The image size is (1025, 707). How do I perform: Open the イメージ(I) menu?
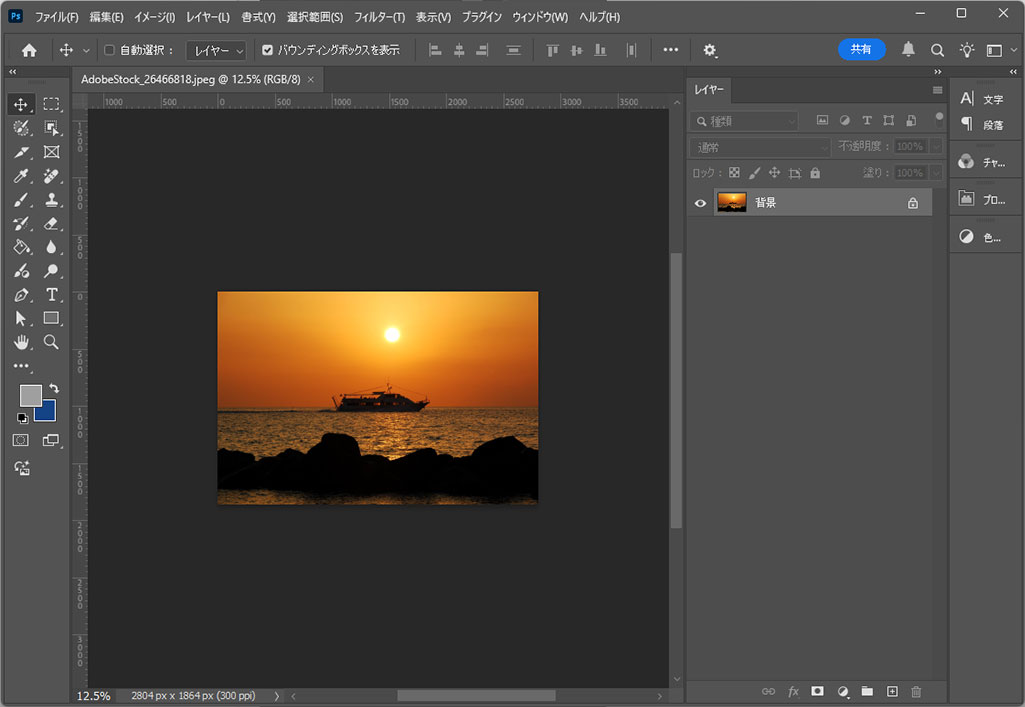tap(154, 18)
